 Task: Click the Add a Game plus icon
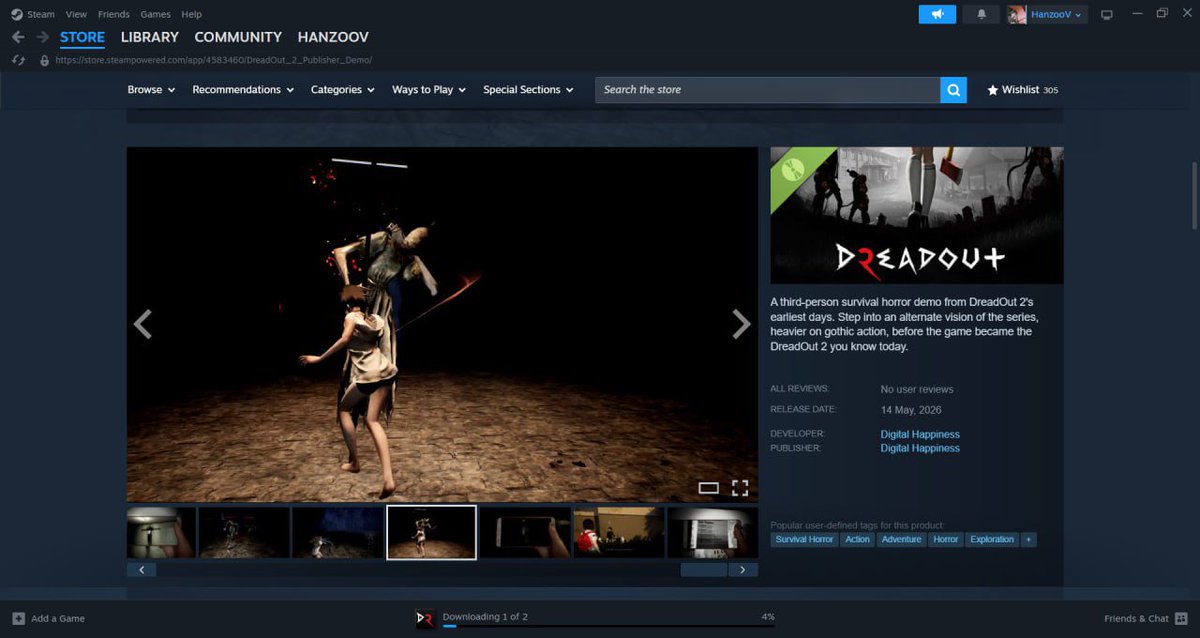(18, 618)
